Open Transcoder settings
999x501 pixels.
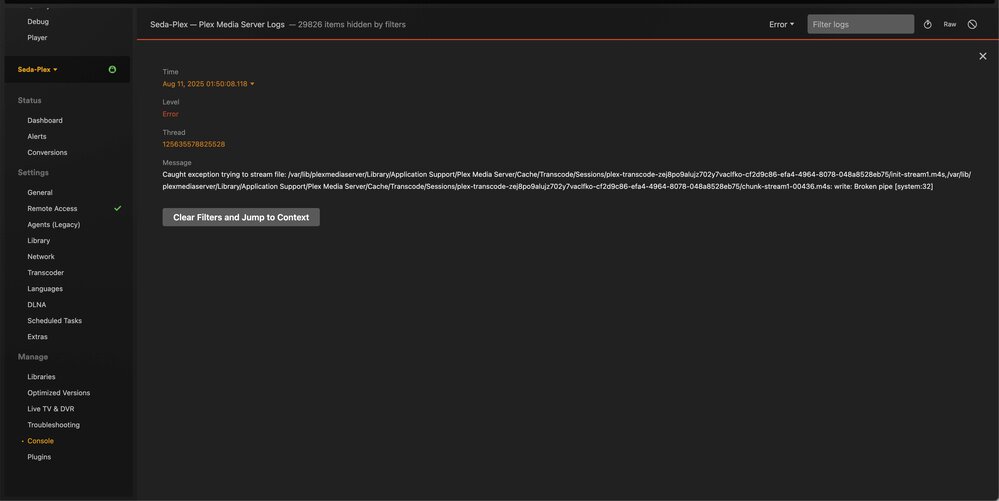pyautogui.click(x=46, y=273)
